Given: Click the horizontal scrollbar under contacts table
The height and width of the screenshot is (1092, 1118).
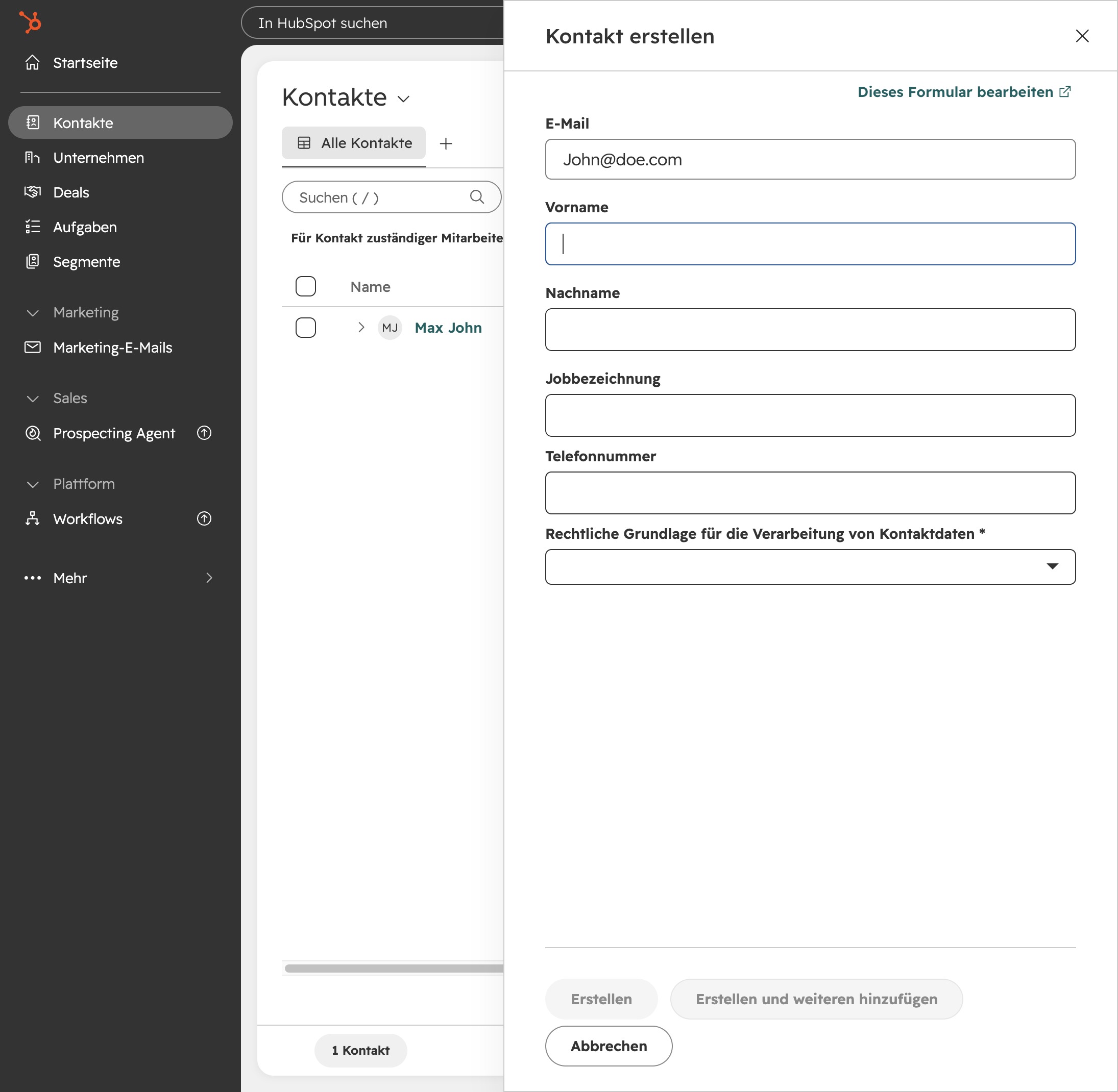Looking at the screenshot, I should click(x=394, y=968).
